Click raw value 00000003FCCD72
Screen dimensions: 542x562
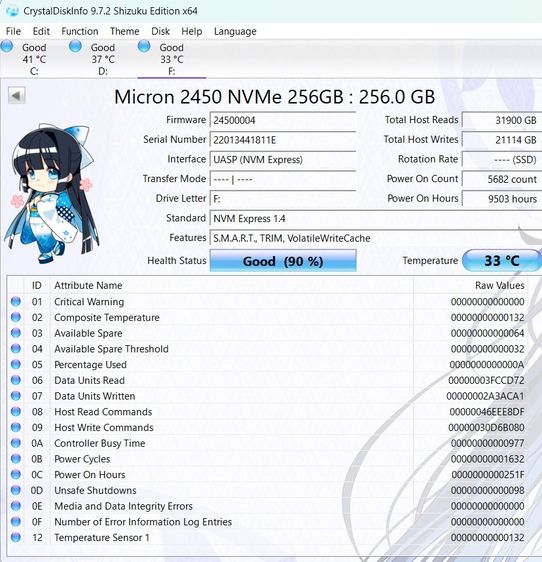point(486,381)
